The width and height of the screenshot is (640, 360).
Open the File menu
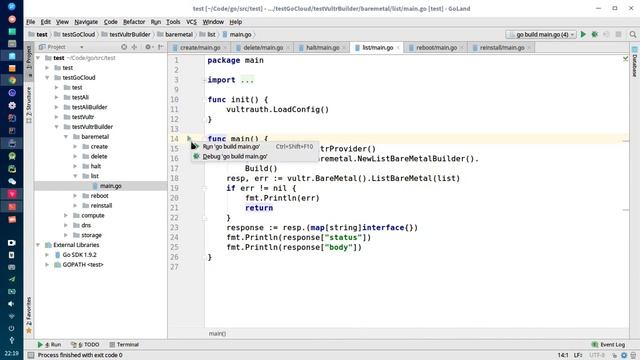point(31,22)
